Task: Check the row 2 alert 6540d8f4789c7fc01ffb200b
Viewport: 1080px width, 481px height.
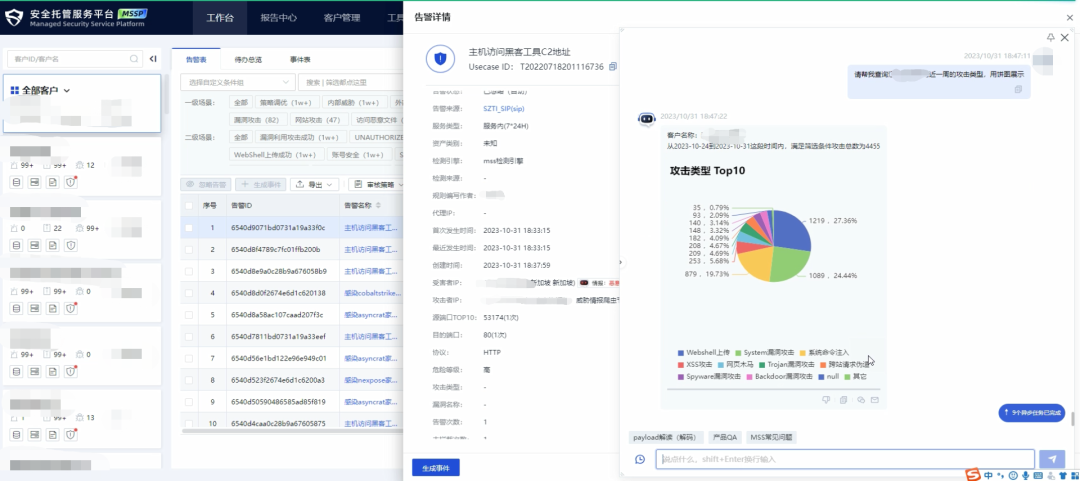Action: coord(189,249)
